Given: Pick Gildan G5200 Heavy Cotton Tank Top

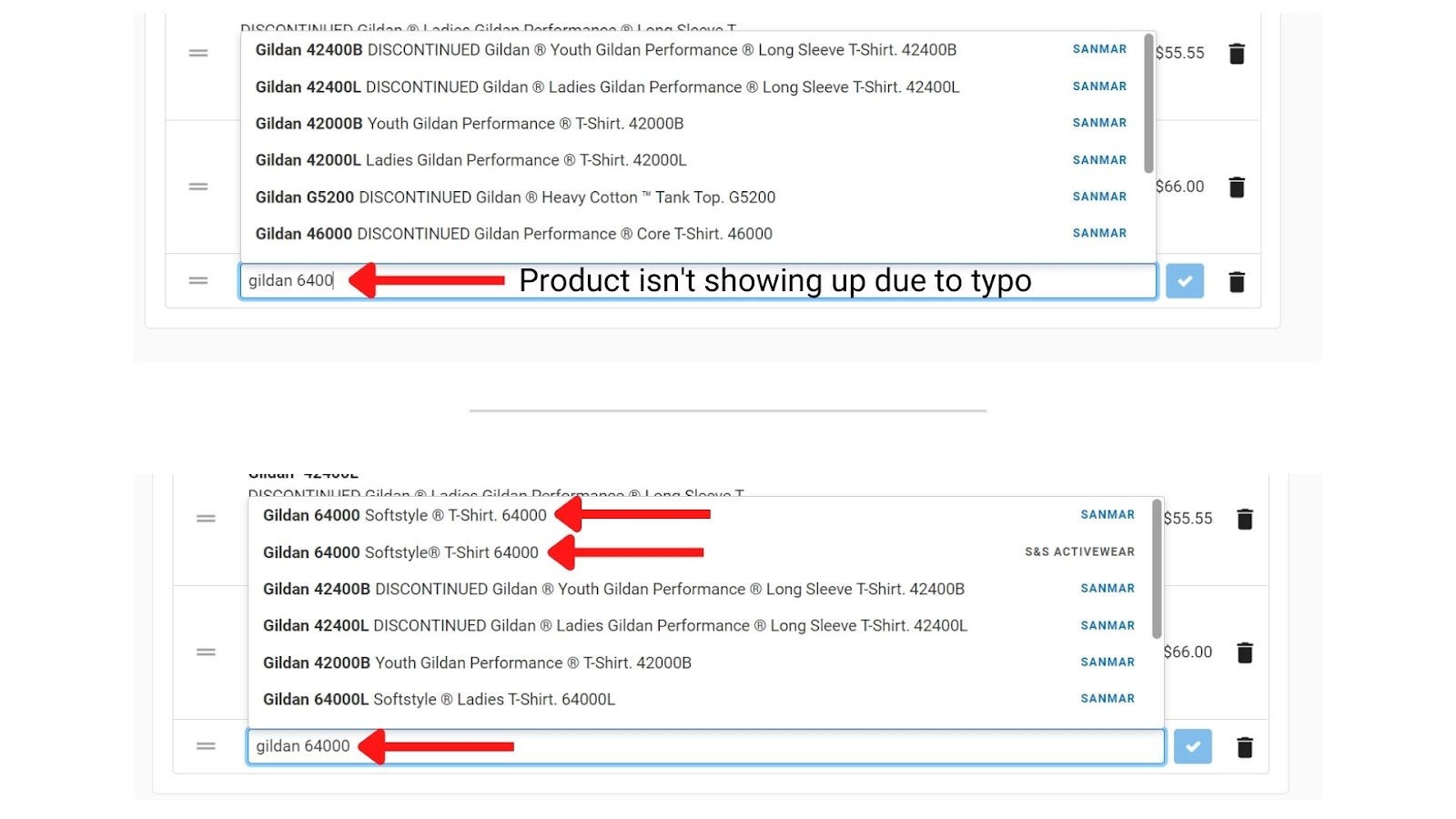Looking at the screenshot, I should (x=698, y=197).
